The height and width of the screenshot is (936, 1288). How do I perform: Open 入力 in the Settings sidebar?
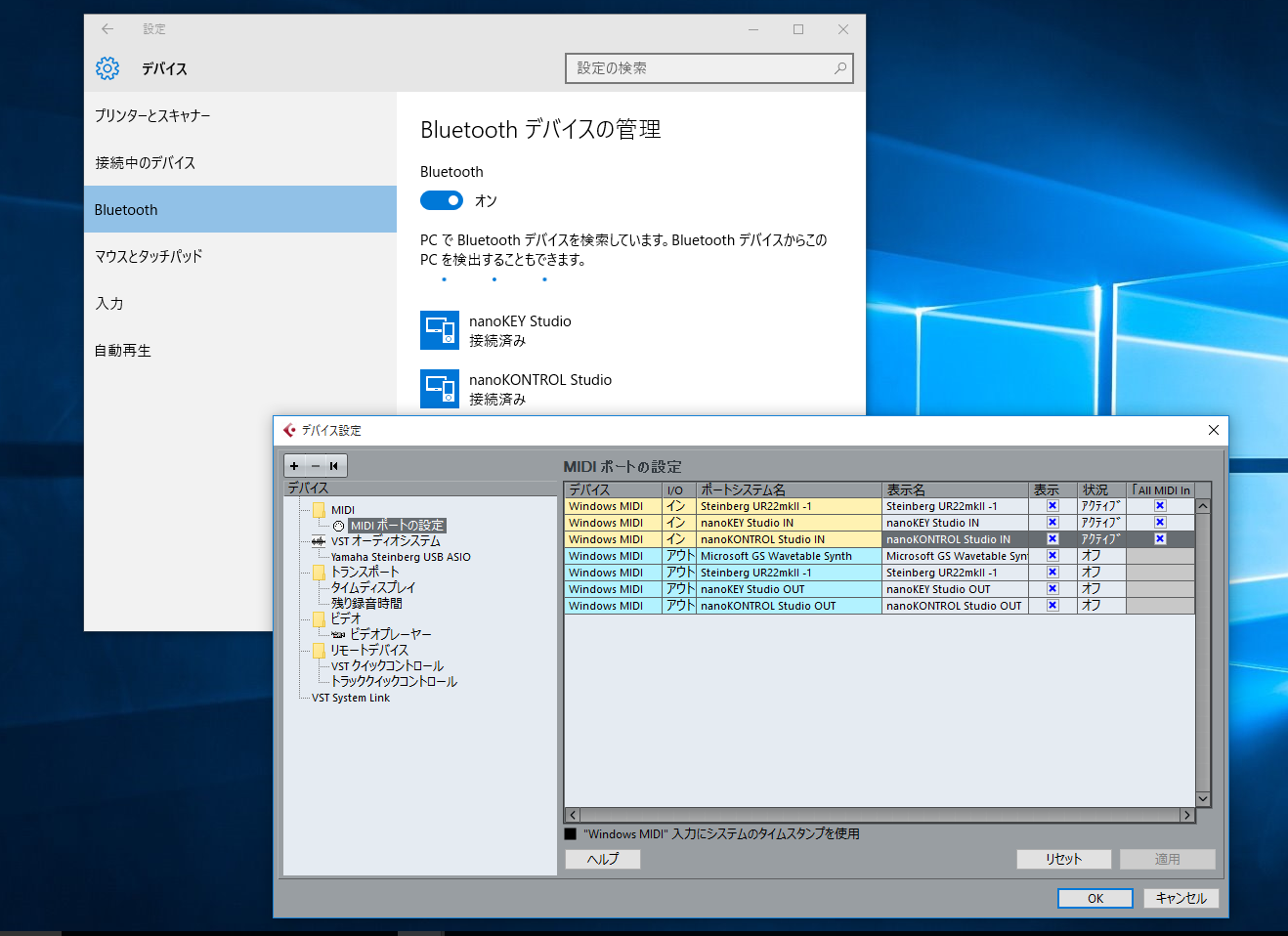[240, 303]
